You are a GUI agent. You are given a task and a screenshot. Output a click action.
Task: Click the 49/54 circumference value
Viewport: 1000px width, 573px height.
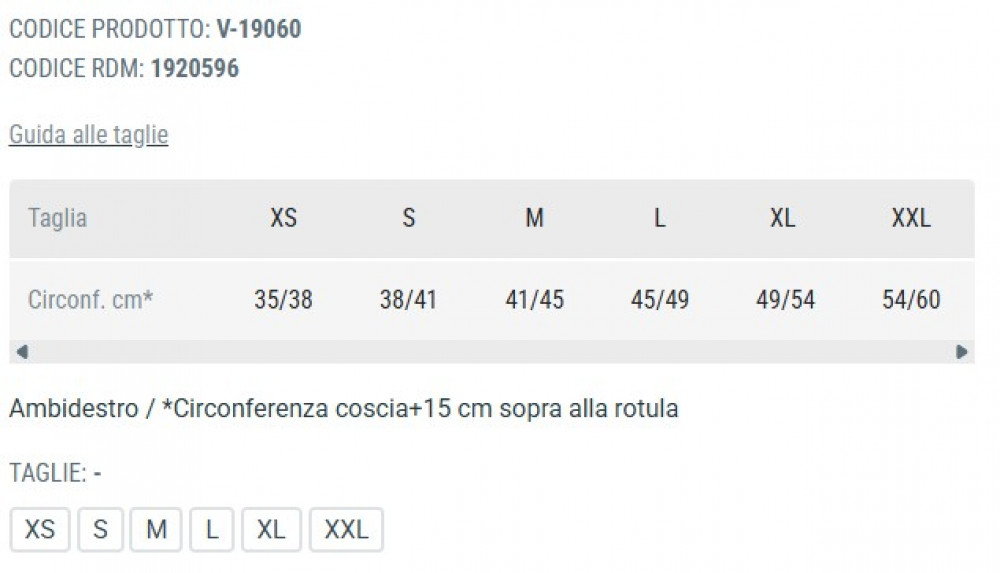(785, 299)
